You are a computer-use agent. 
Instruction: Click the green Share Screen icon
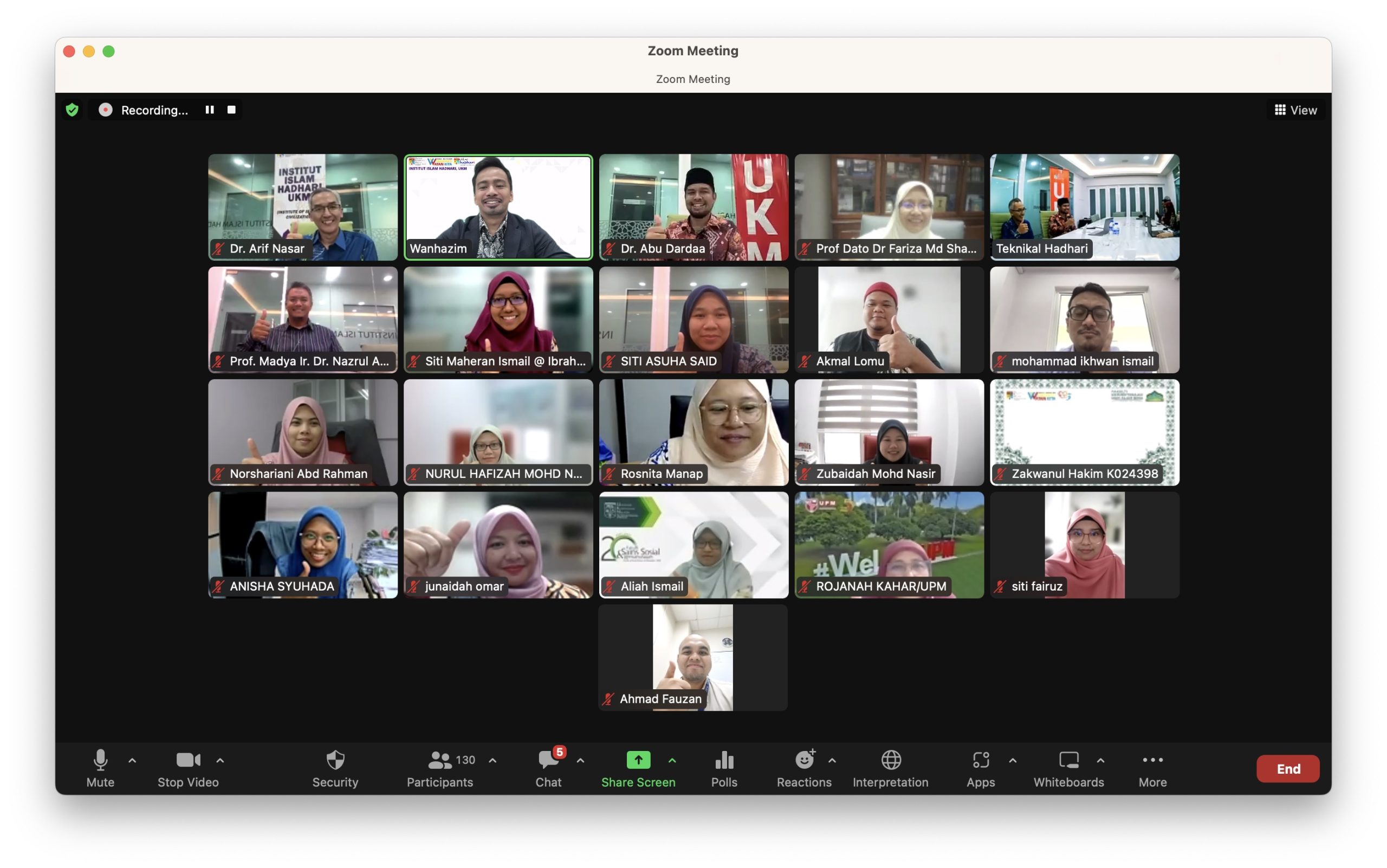638,760
